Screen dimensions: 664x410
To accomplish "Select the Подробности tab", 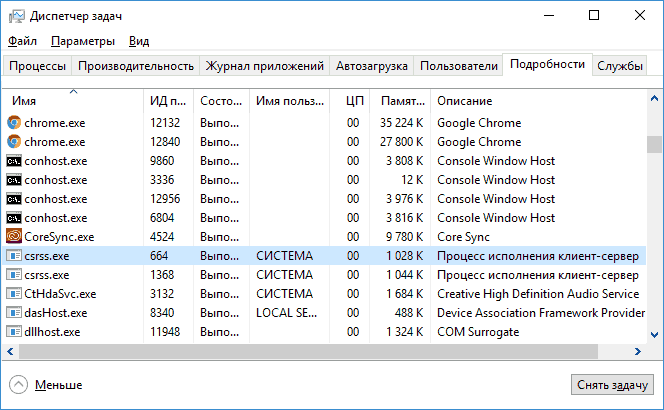I will coord(547,64).
